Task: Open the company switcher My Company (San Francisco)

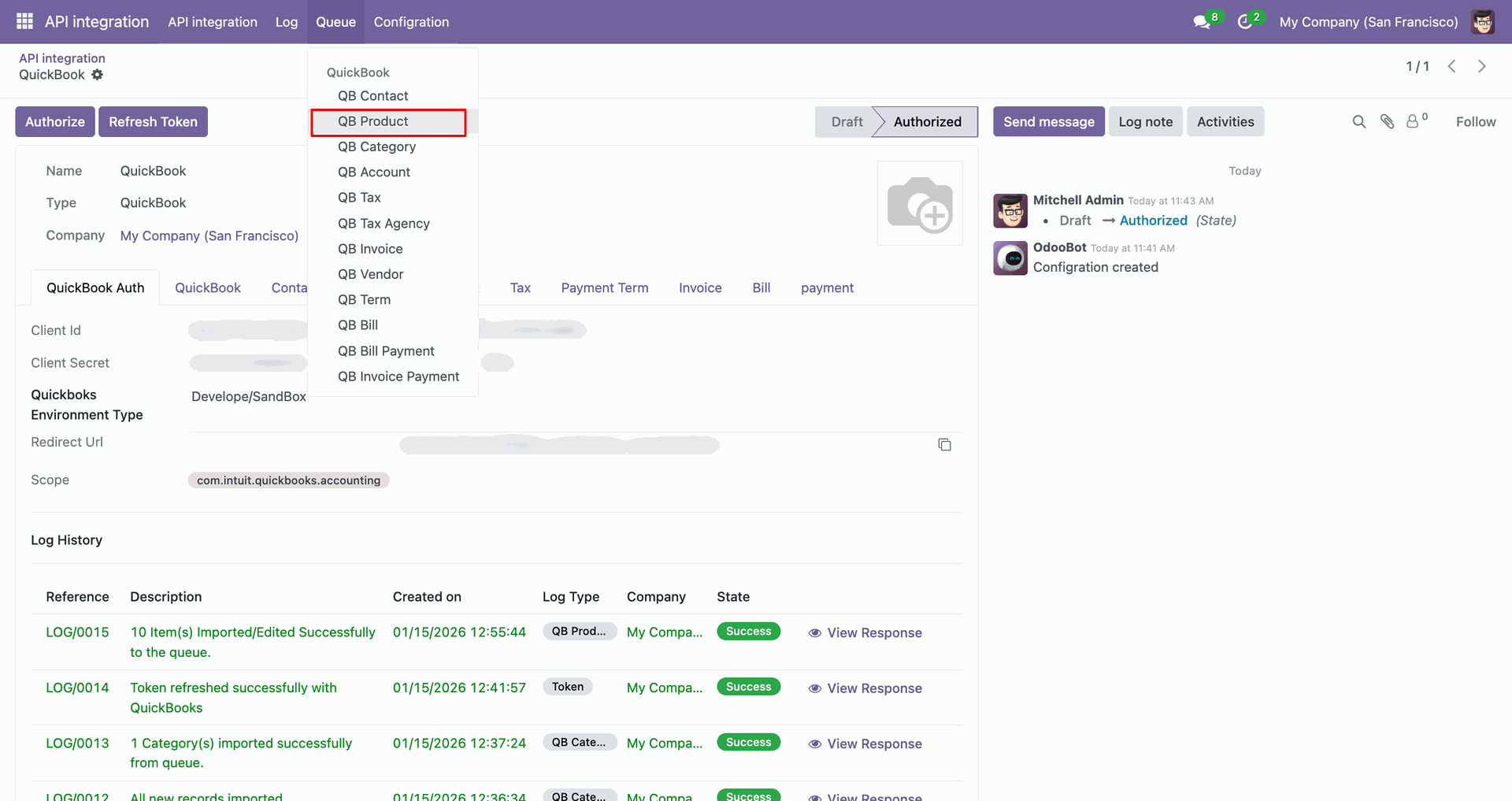Action: tap(1369, 22)
